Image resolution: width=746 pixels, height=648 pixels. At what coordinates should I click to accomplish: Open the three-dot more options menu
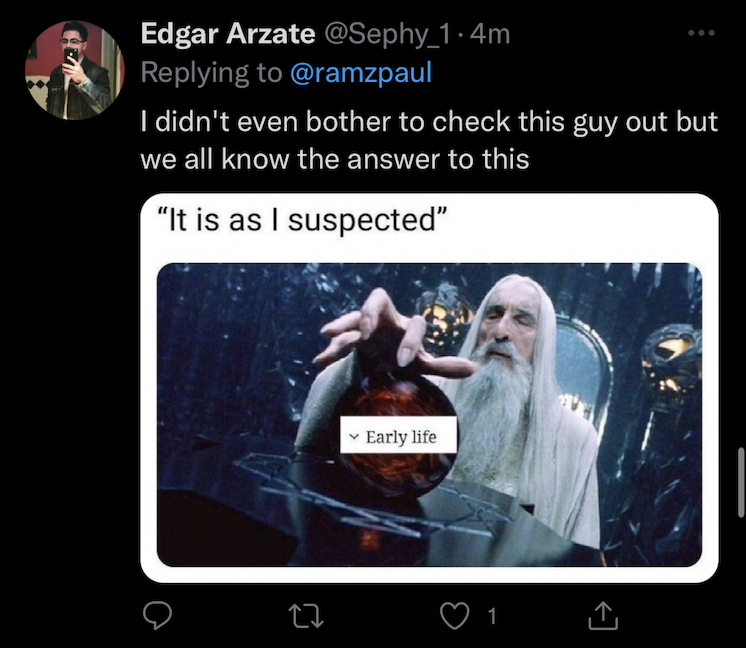701,33
